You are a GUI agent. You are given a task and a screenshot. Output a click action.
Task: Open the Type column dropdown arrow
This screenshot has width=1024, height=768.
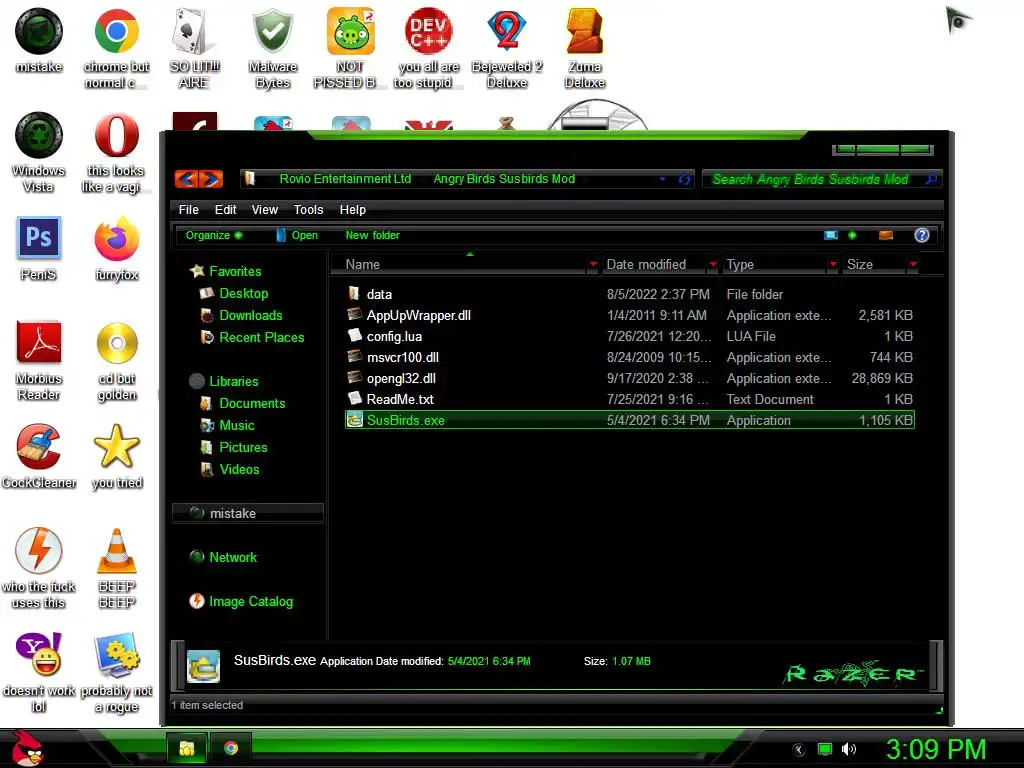click(833, 264)
